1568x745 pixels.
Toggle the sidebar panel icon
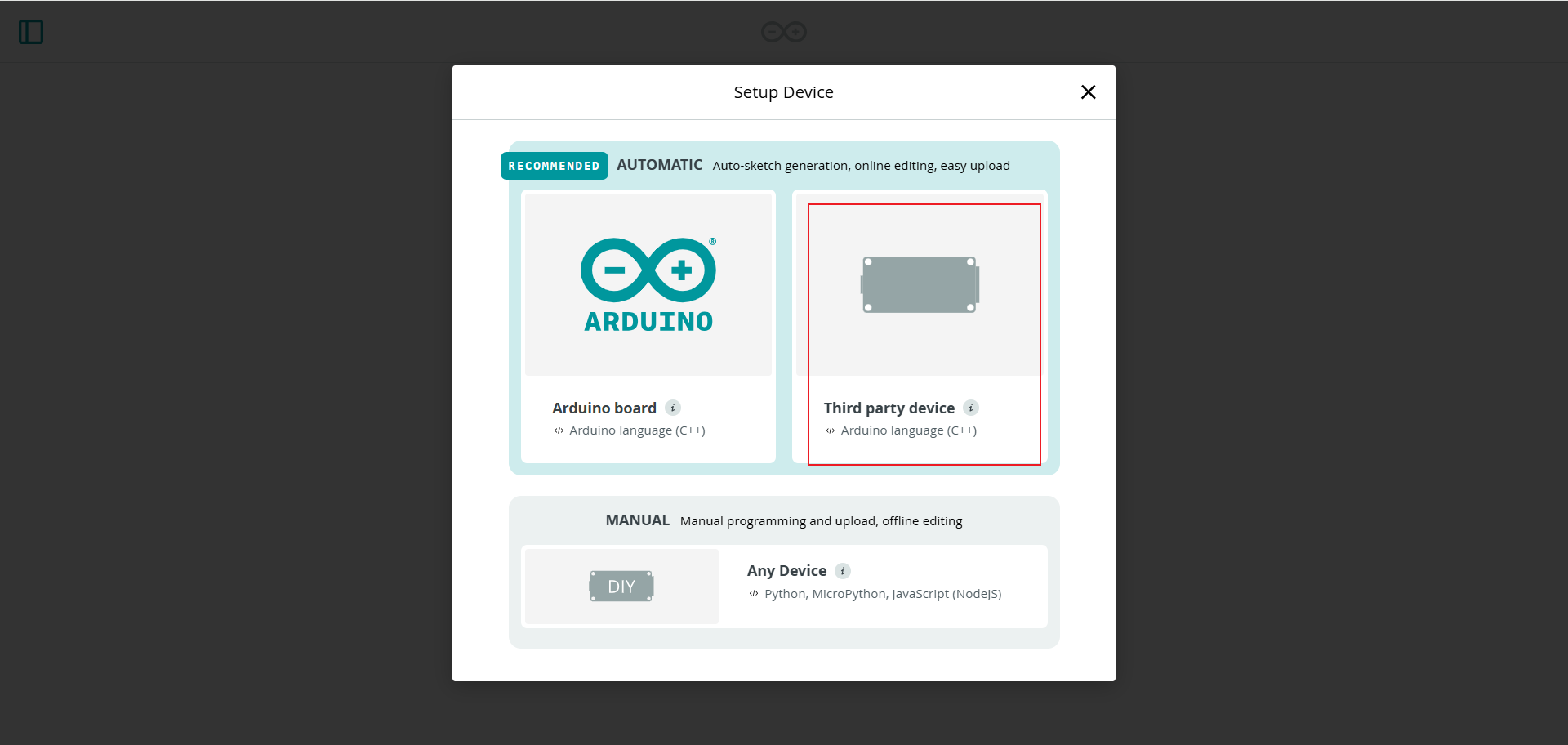click(31, 32)
